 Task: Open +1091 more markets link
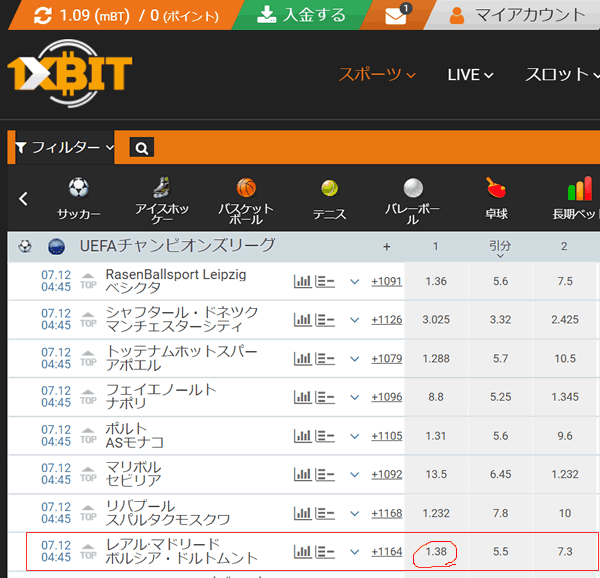pyautogui.click(x=386, y=282)
